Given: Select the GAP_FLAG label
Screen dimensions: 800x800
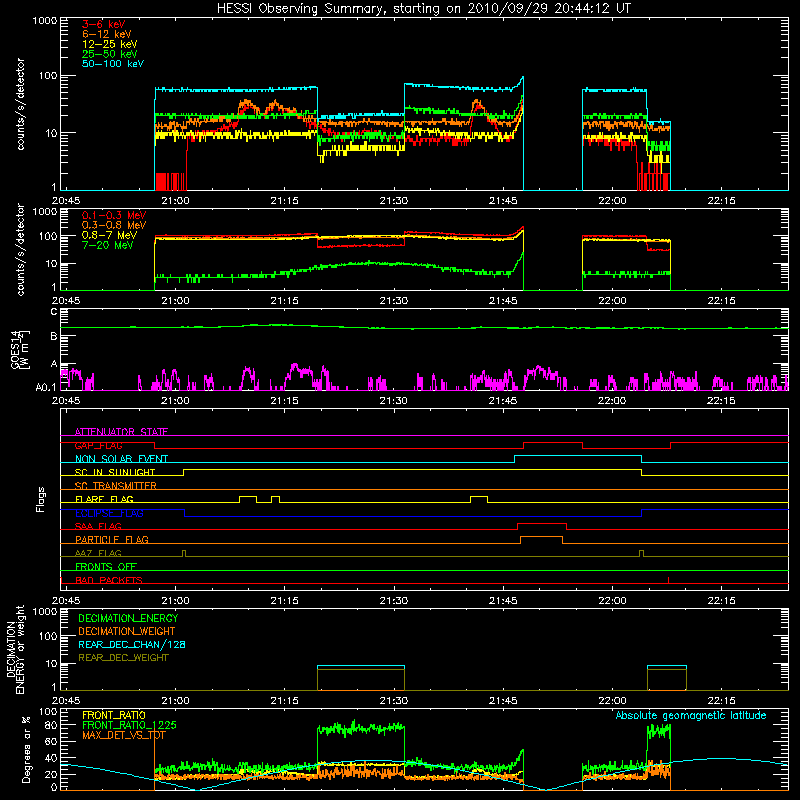Looking at the screenshot, I should click(98, 445).
